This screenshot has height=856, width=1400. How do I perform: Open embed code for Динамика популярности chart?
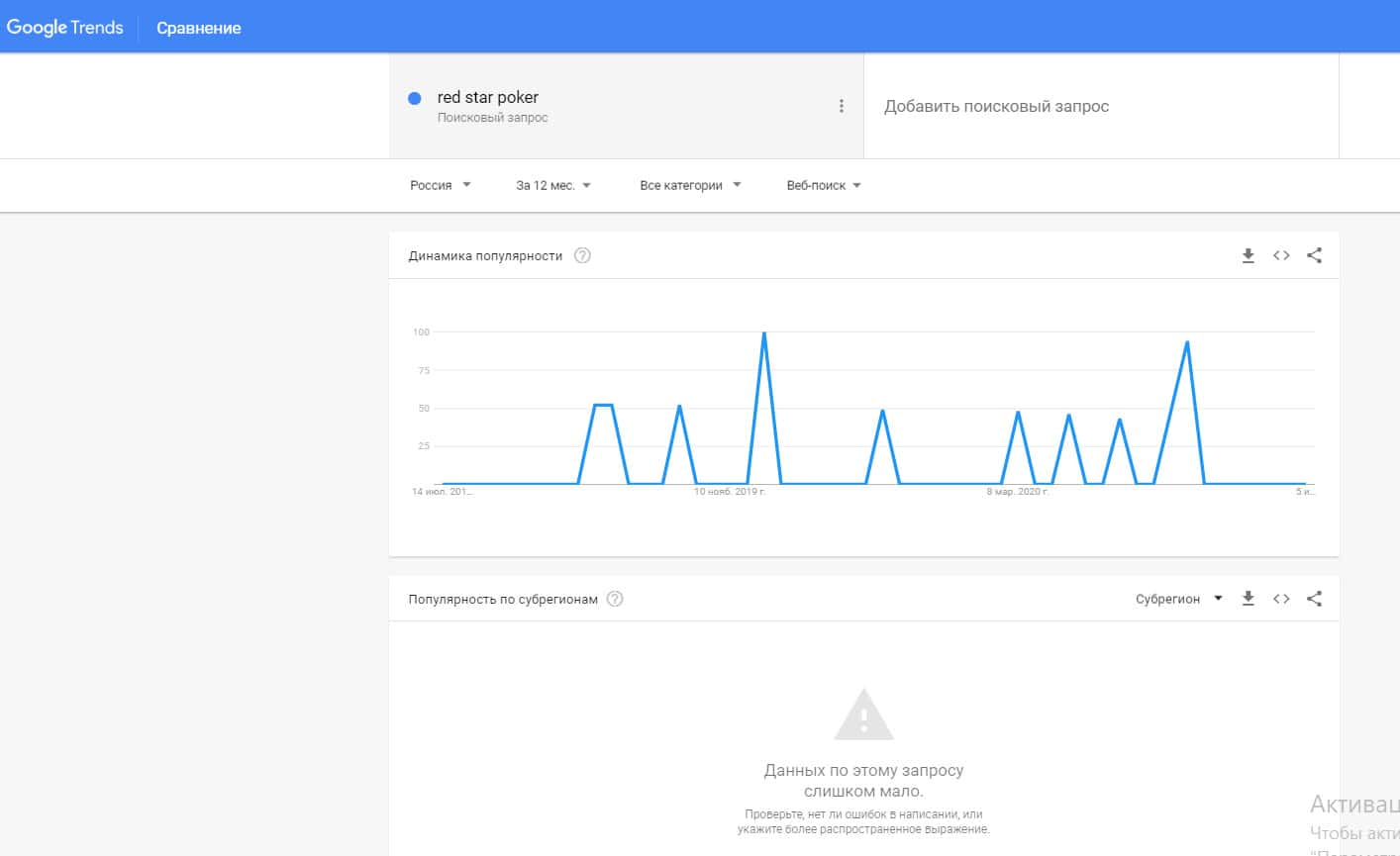point(1281,255)
